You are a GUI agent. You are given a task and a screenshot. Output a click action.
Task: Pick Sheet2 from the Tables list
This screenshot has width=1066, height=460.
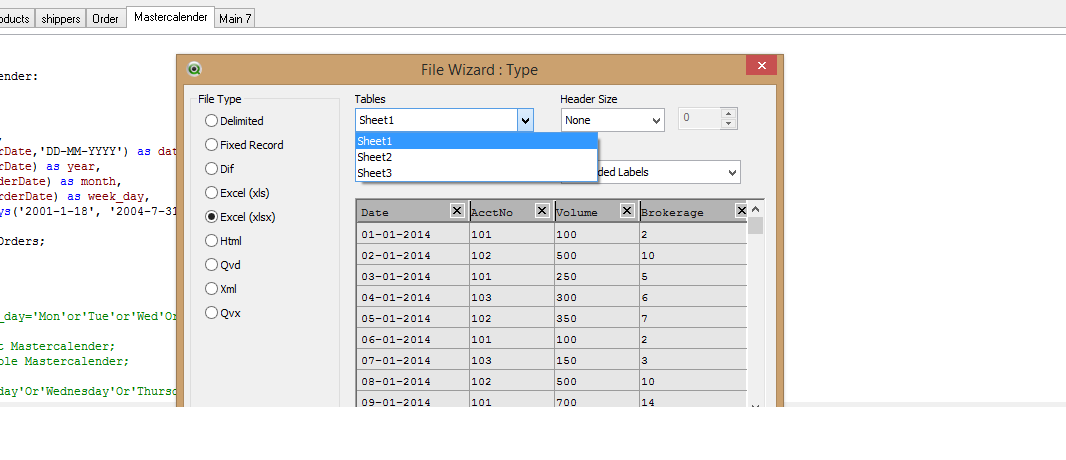pyautogui.click(x=375, y=157)
